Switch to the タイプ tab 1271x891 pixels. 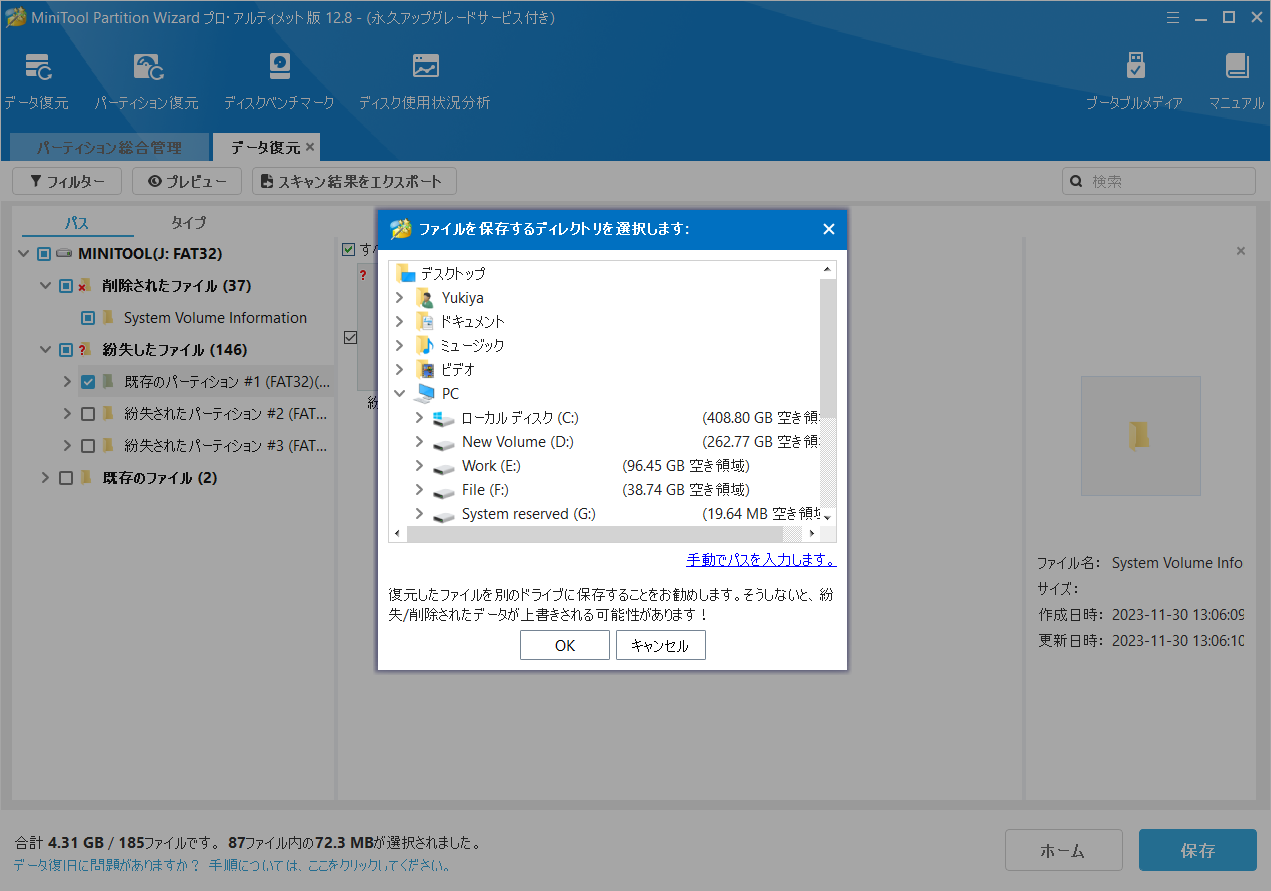pyautogui.click(x=188, y=222)
